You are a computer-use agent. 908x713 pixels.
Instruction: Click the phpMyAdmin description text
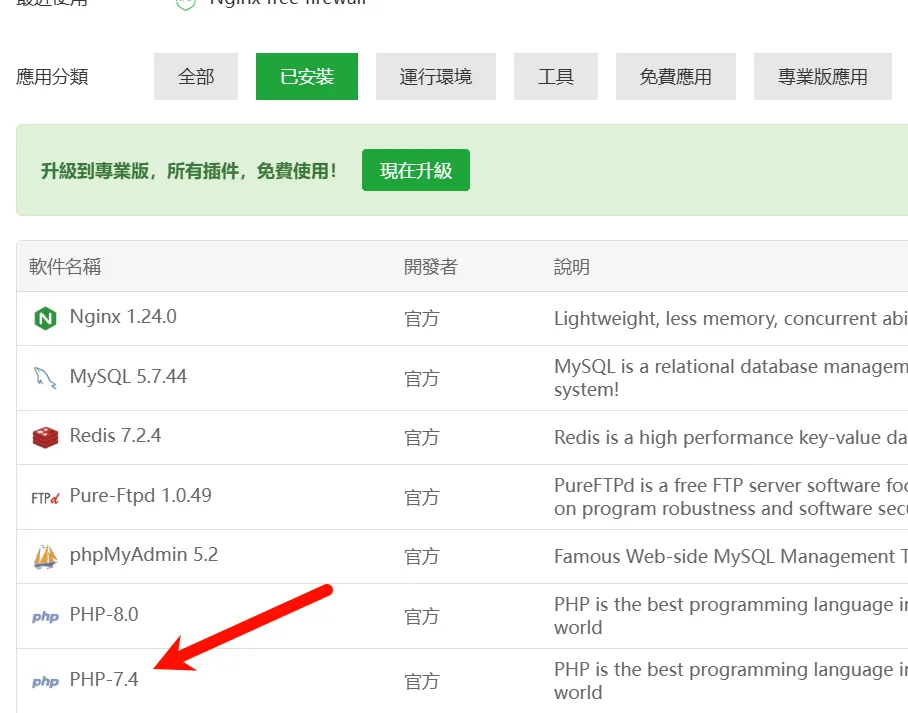click(731, 557)
